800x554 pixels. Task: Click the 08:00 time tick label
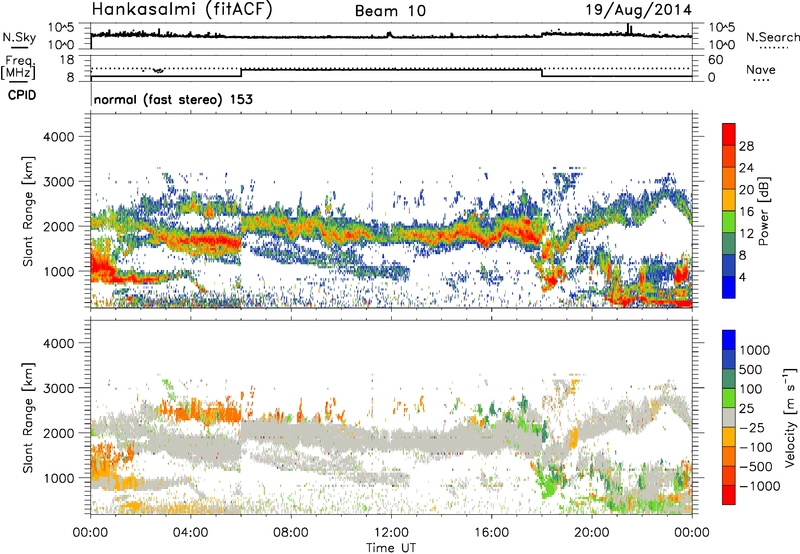click(291, 533)
